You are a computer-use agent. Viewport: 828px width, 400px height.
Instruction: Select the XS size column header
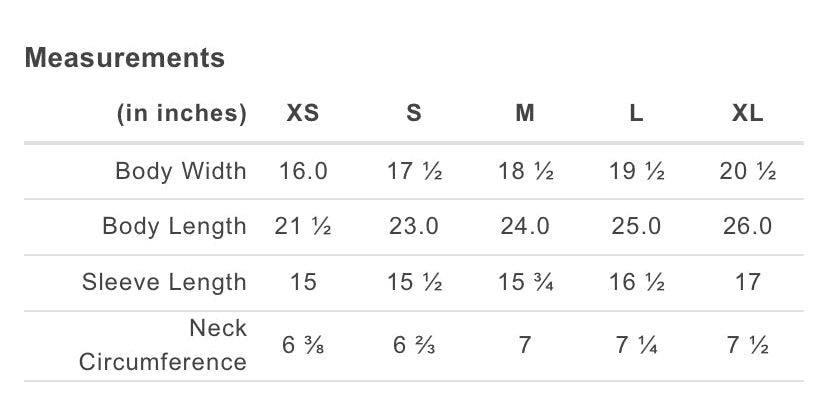(x=303, y=114)
